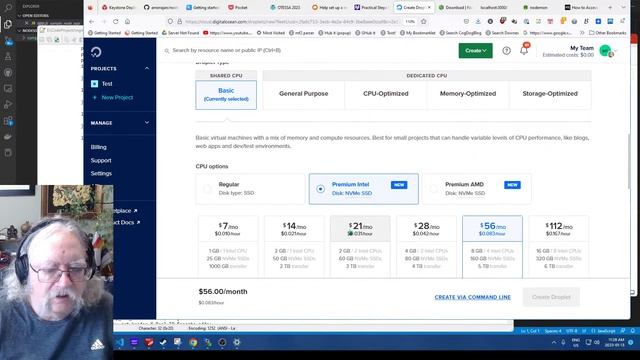This screenshot has width=640, height=360.
Task: Click the ENG language indicator
Action: click(x=576, y=342)
